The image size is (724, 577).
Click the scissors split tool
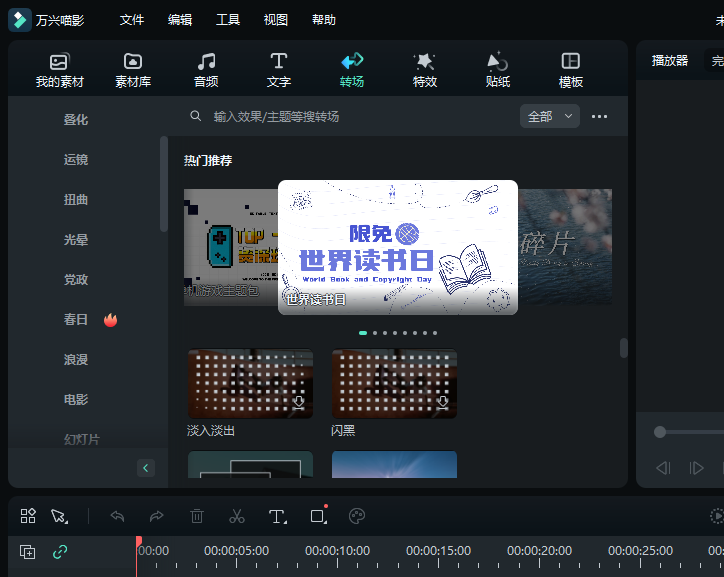[x=237, y=516]
